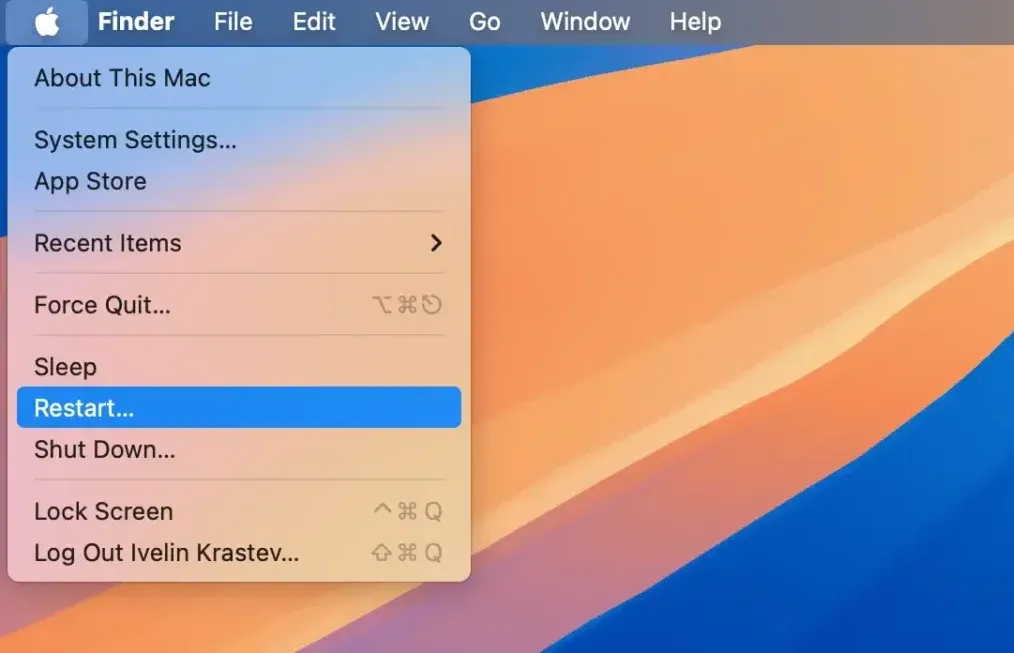Put the Mac to Sleep
Viewport: 1014px width, 653px height.
tap(239, 367)
